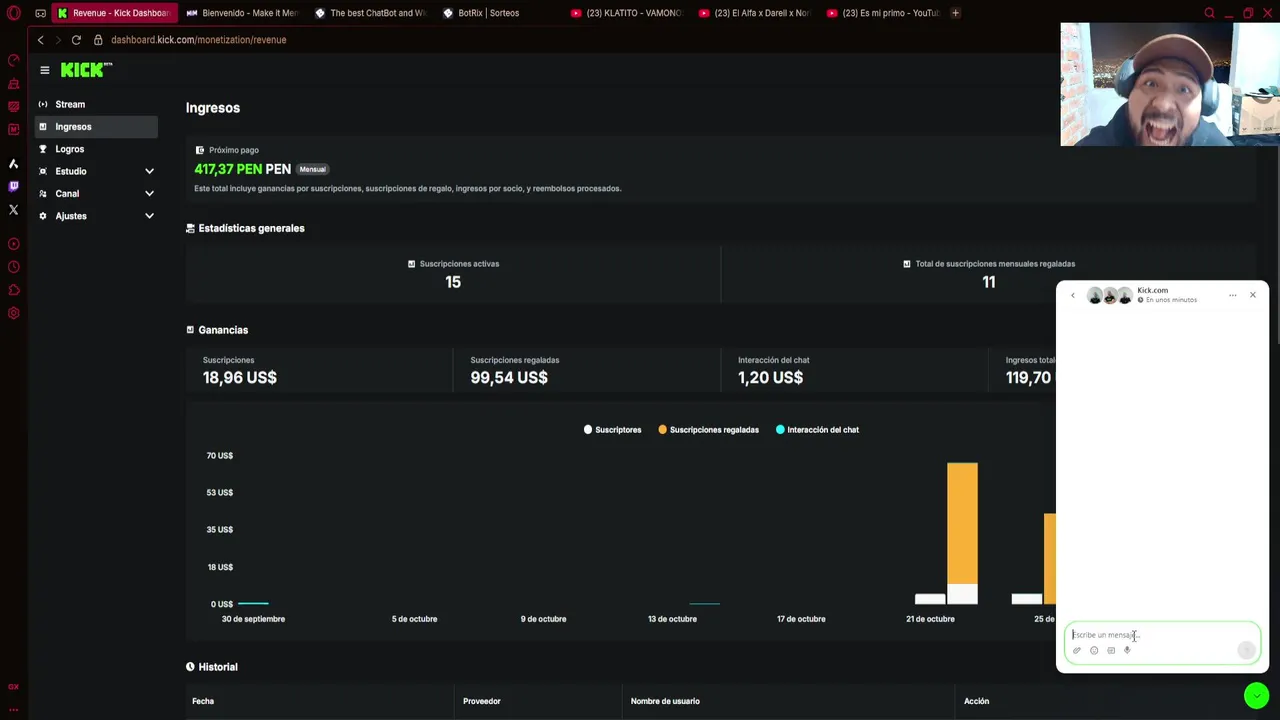Click the Nombre de usuario column header
Screen dimensions: 1280x720
pos(665,701)
